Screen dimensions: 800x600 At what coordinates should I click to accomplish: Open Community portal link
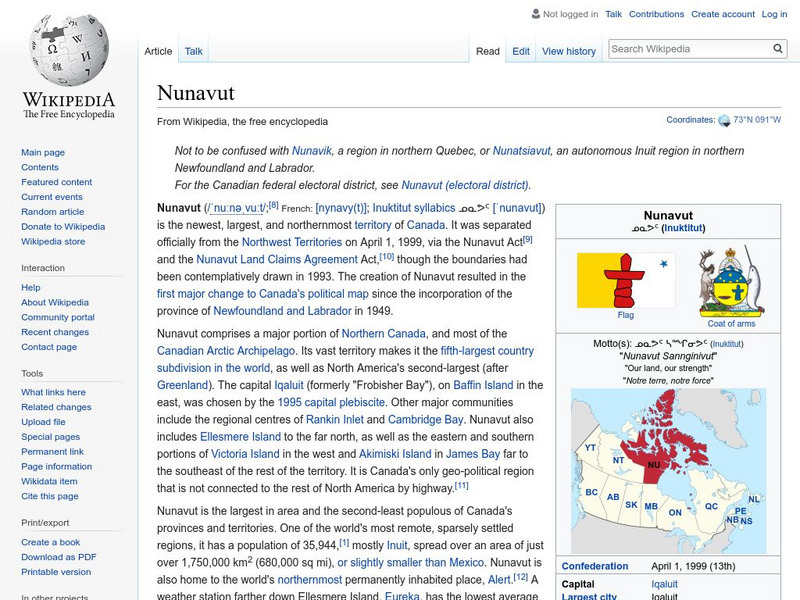58,317
